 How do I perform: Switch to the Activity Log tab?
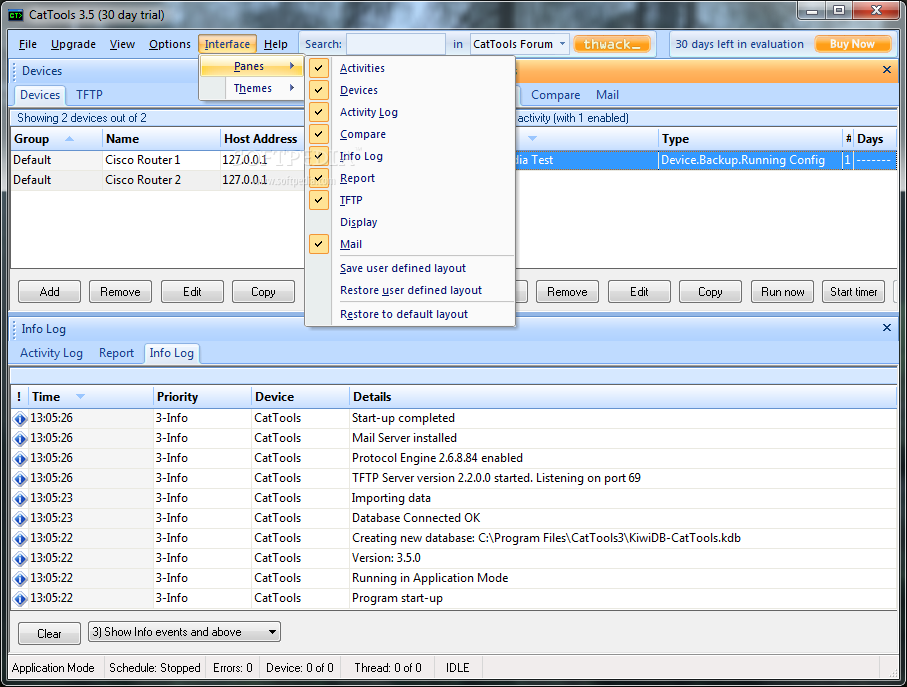[x=51, y=353]
